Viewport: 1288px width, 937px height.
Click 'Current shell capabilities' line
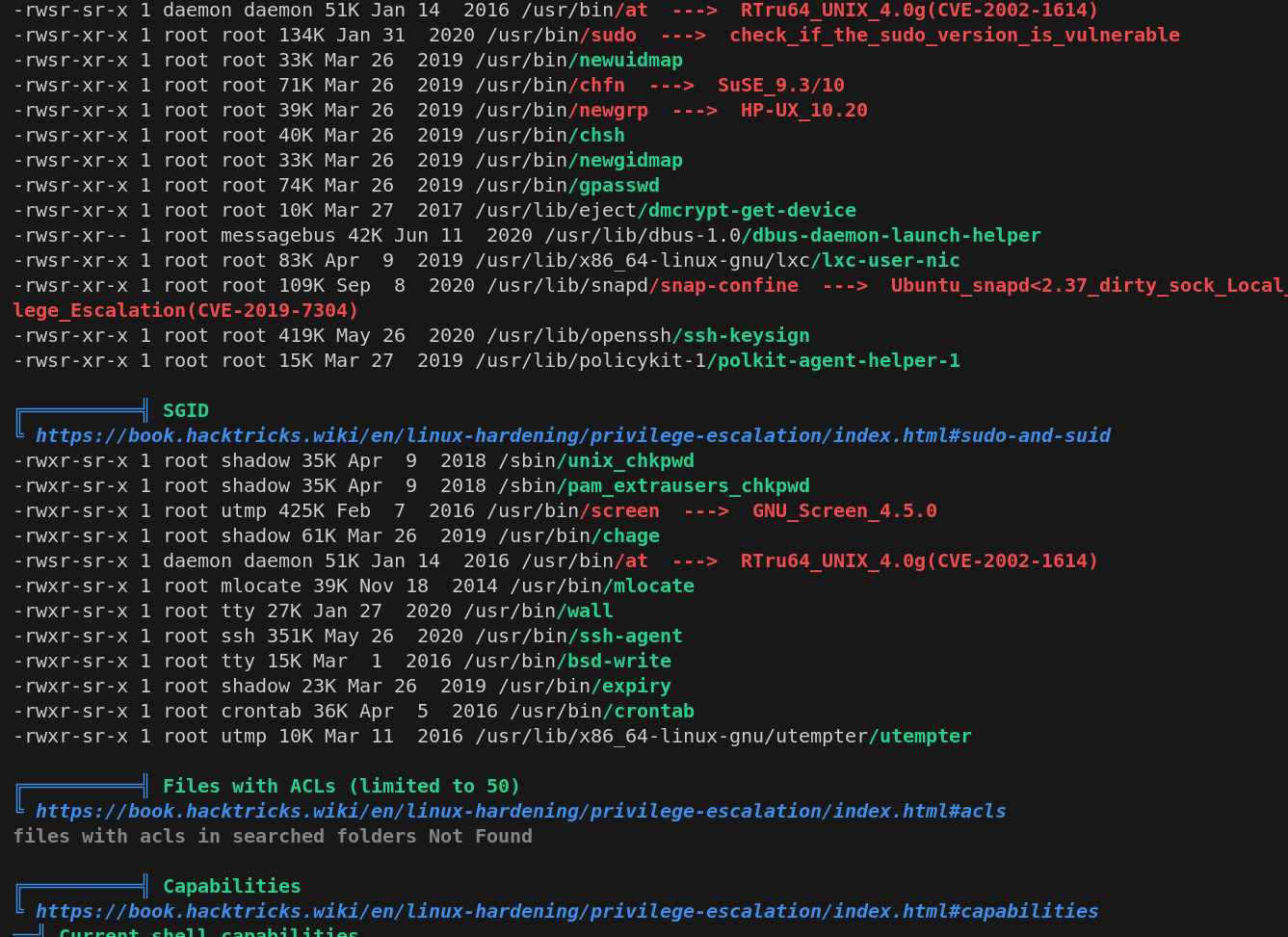209,930
